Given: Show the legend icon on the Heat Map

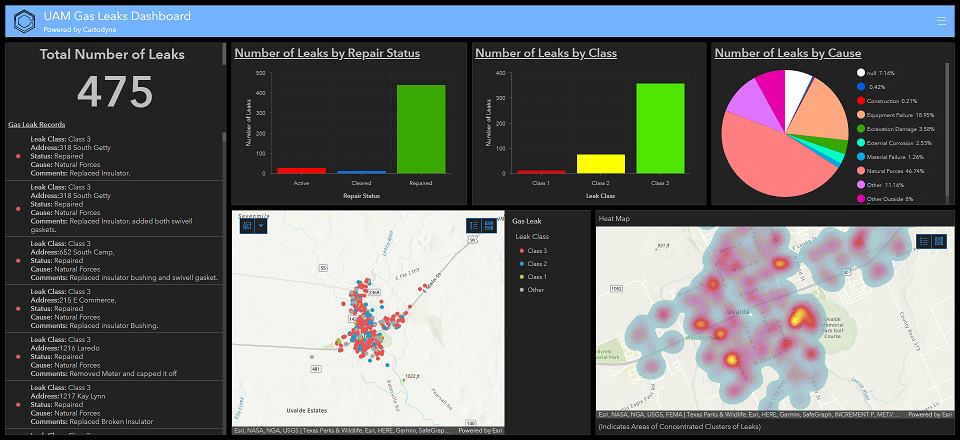Looking at the screenshot, I should click(924, 241).
